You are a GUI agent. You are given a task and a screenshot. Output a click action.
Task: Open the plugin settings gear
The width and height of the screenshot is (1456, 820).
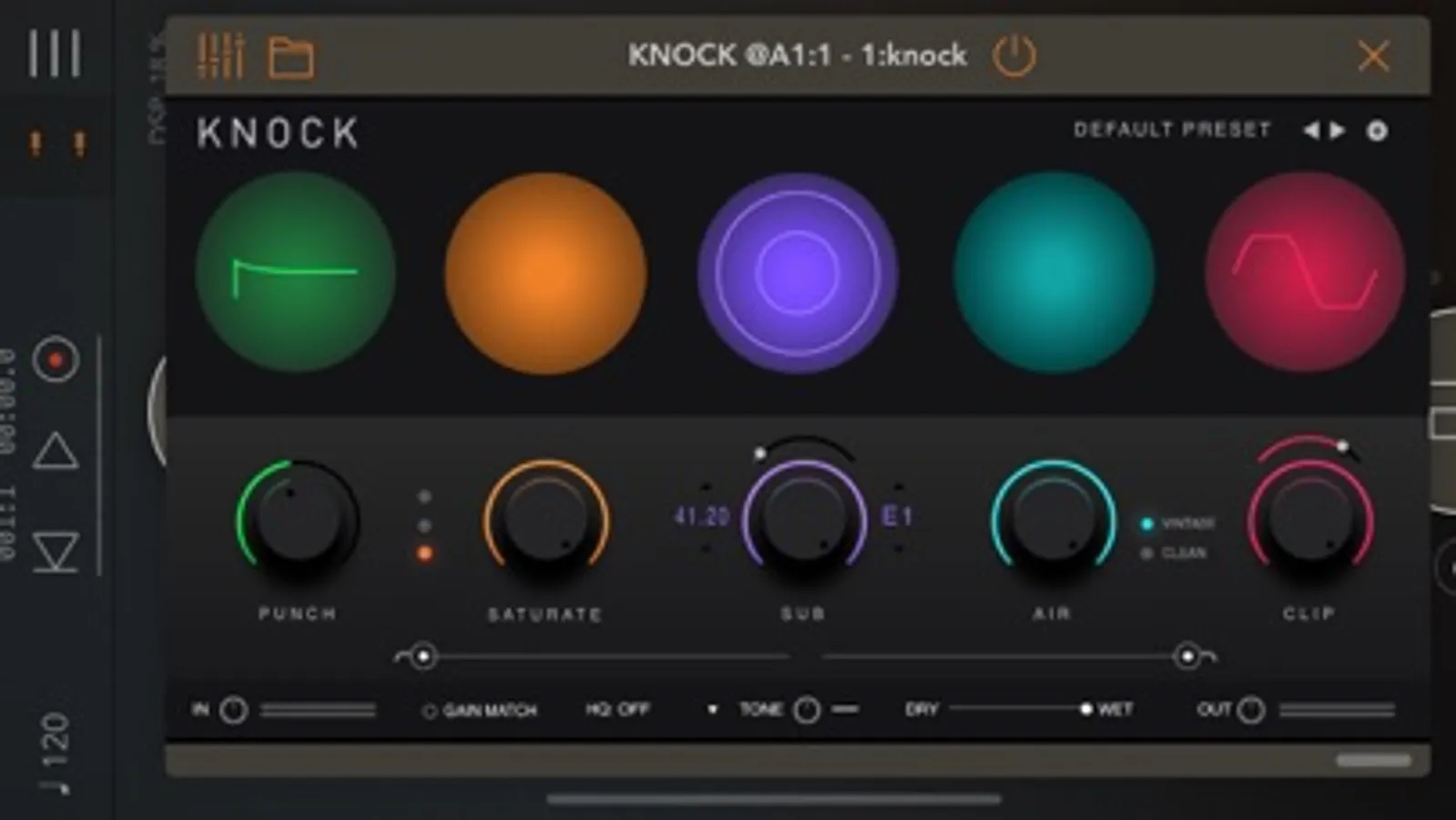pyautogui.click(x=1377, y=131)
